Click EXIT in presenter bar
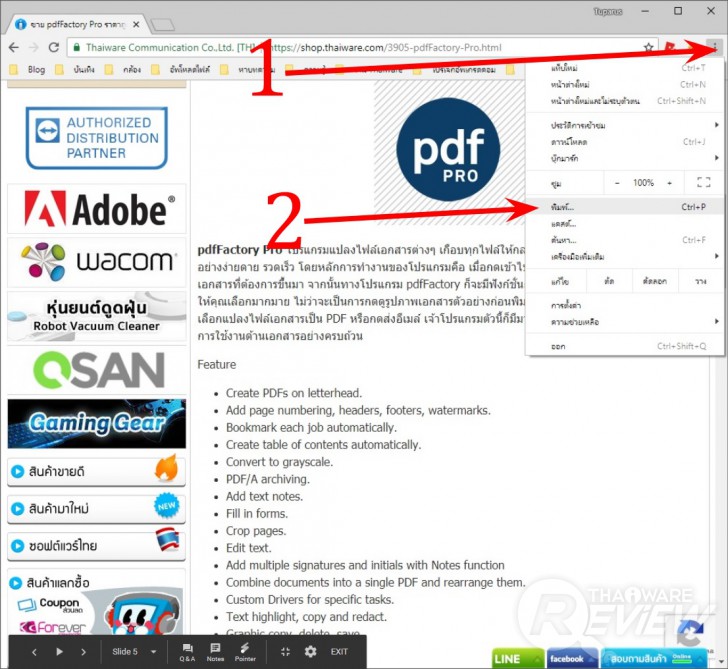The height and width of the screenshot is (669, 728). 339,652
